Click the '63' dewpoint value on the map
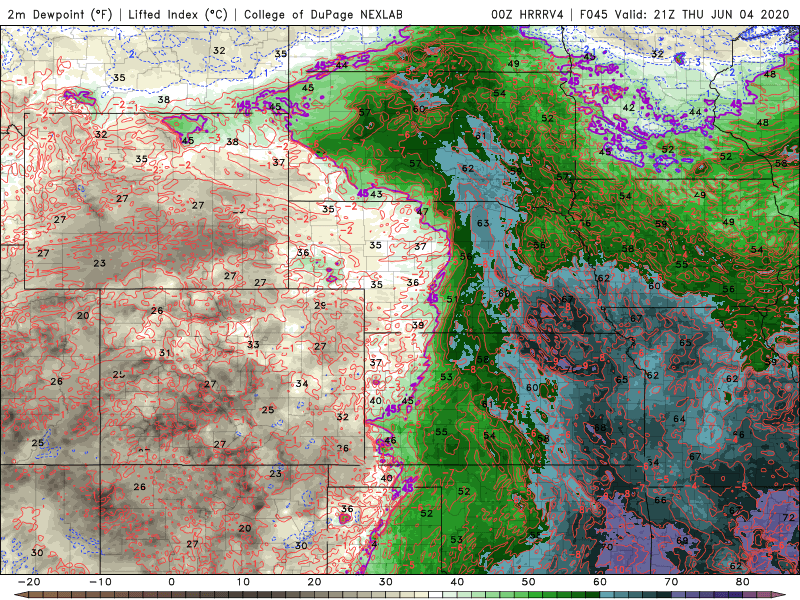Screen dimensions: 800x600 [x=483, y=223]
